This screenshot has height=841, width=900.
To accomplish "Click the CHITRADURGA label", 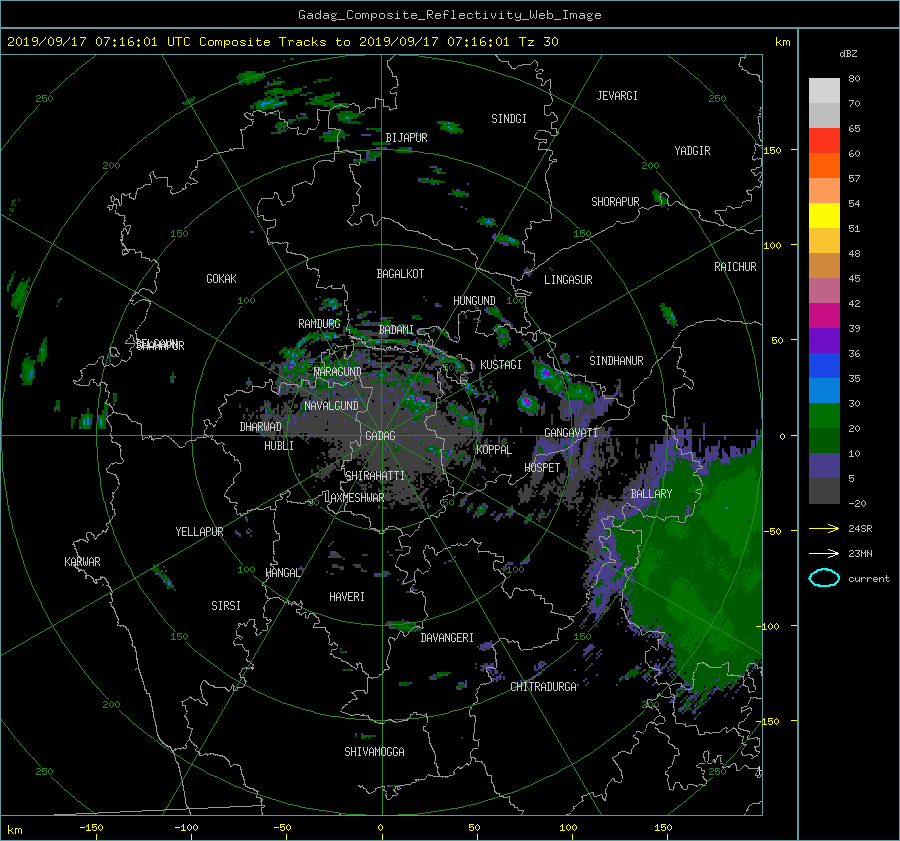I will tap(543, 687).
